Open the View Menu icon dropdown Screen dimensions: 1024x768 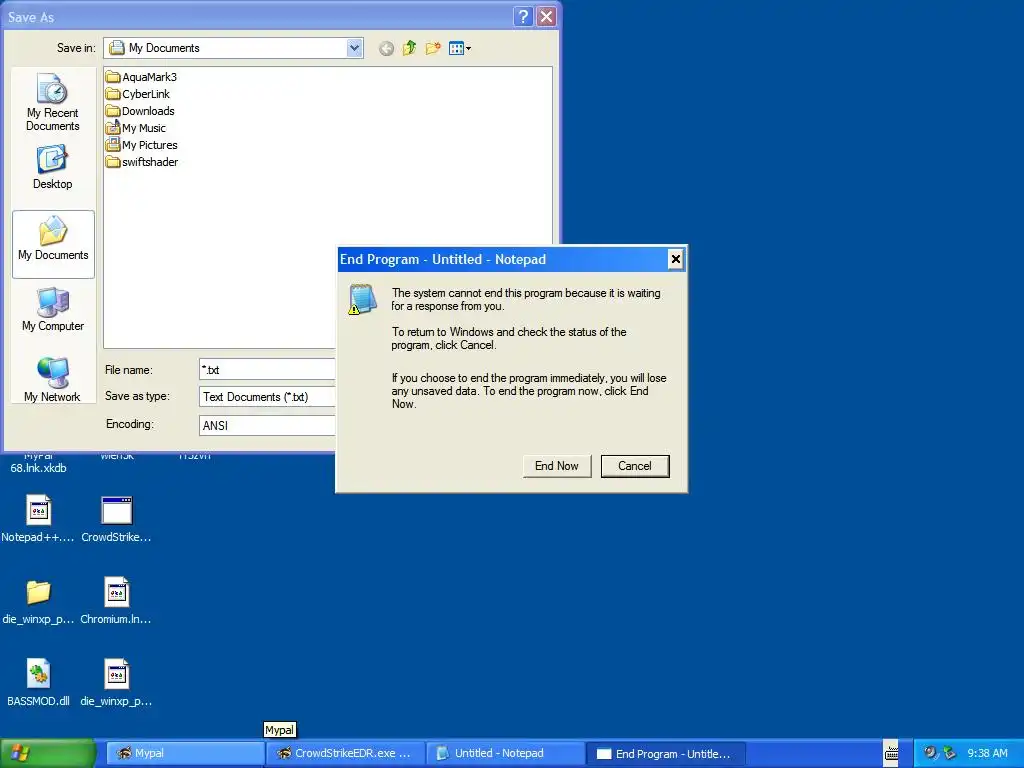pyautogui.click(x=460, y=48)
